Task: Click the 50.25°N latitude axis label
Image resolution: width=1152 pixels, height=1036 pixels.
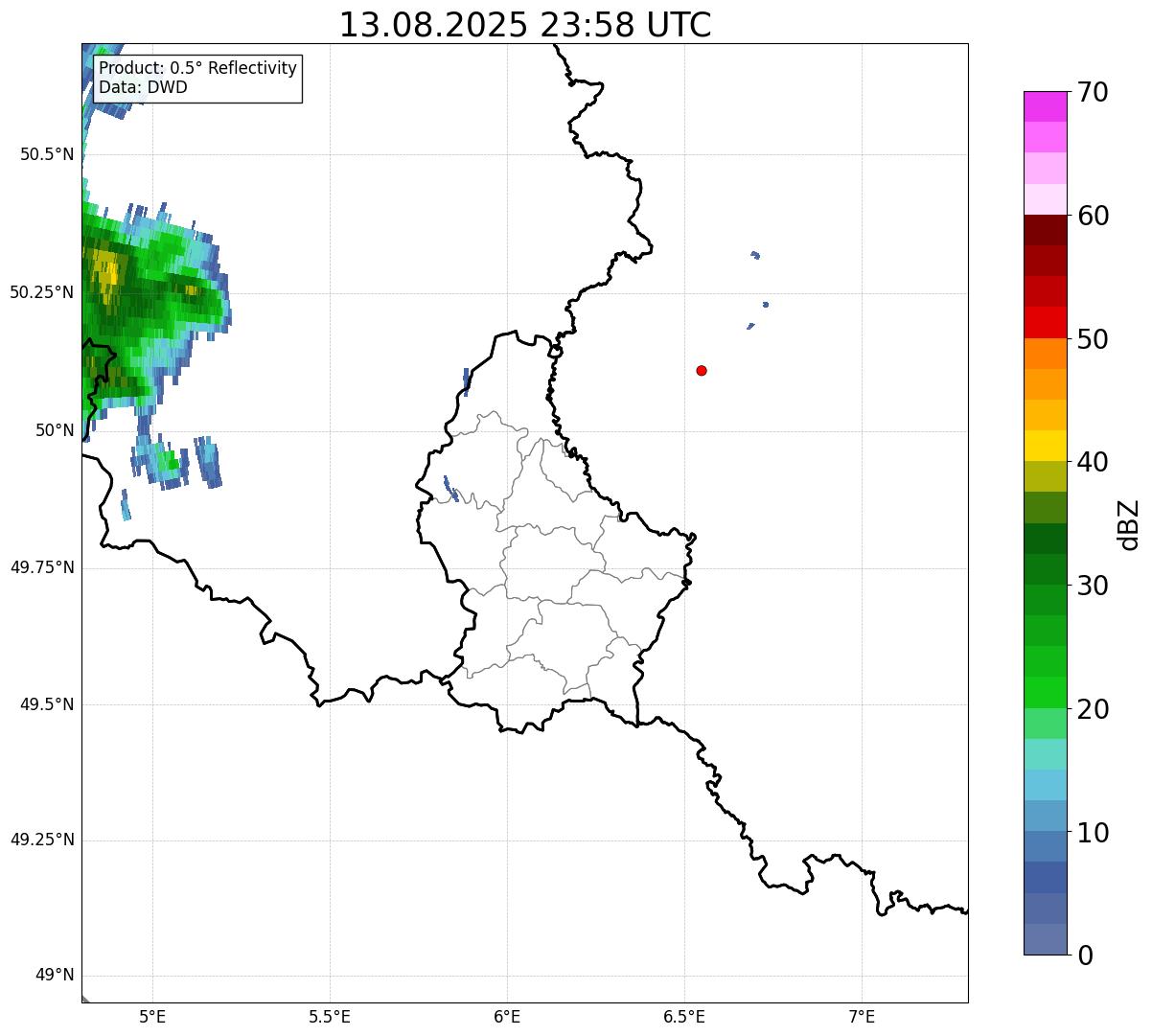Action: (x=42, y=292)
